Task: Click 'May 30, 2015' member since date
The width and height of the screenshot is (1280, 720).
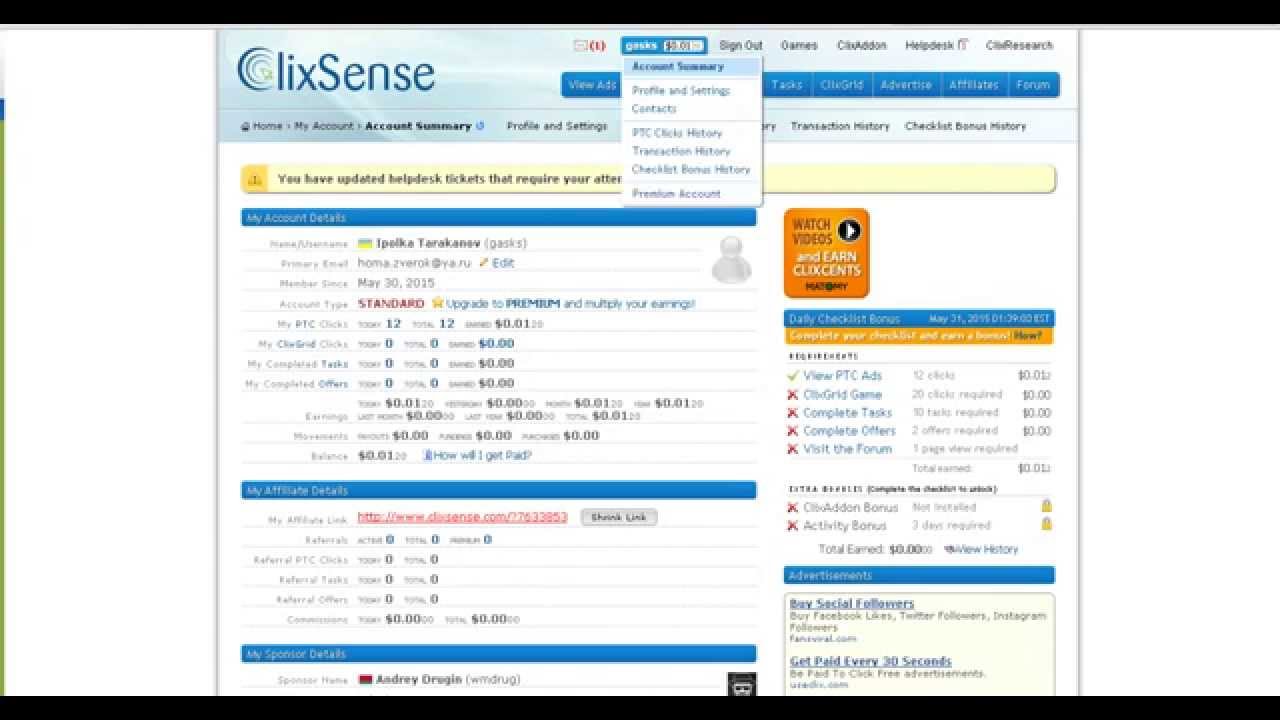Action: tap(396, 283)
